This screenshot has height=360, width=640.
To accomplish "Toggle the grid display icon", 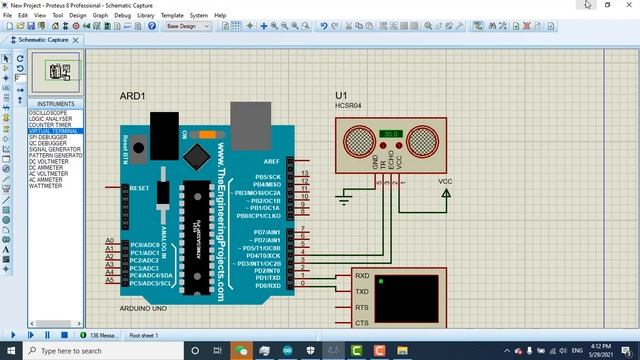I will click(x=236, y=26).
